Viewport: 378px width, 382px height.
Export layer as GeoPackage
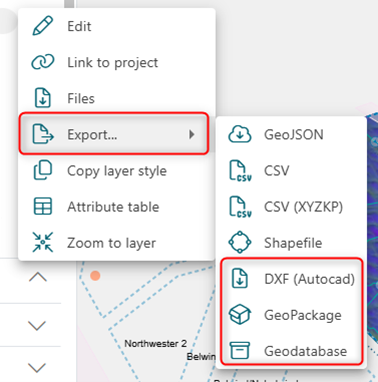291,315
